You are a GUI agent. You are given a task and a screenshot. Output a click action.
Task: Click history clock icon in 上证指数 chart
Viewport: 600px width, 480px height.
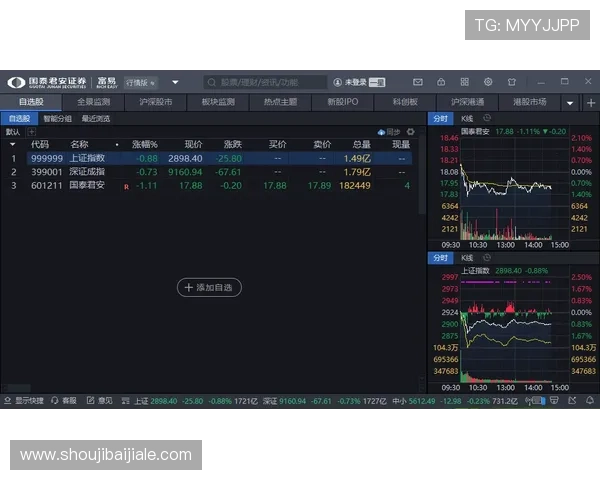pyautogui.click(x=487, y=257)
